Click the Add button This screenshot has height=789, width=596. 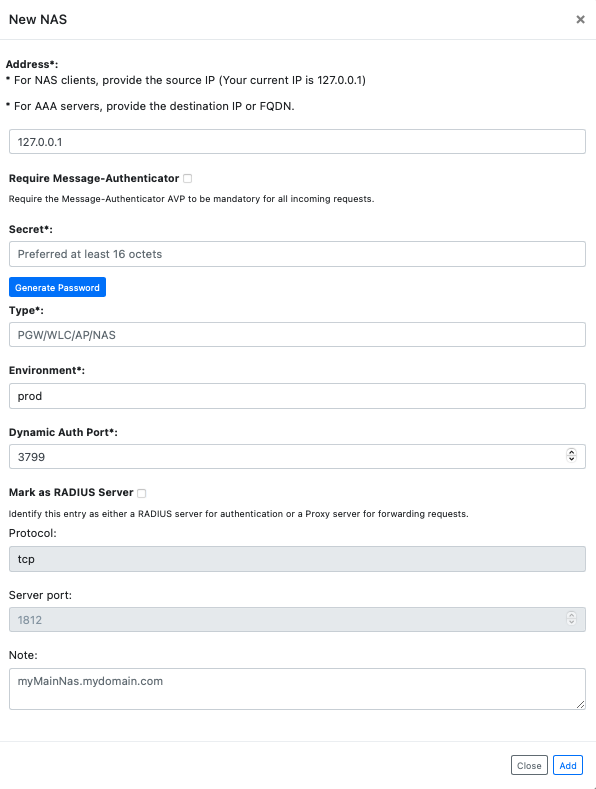coord(568,765)
